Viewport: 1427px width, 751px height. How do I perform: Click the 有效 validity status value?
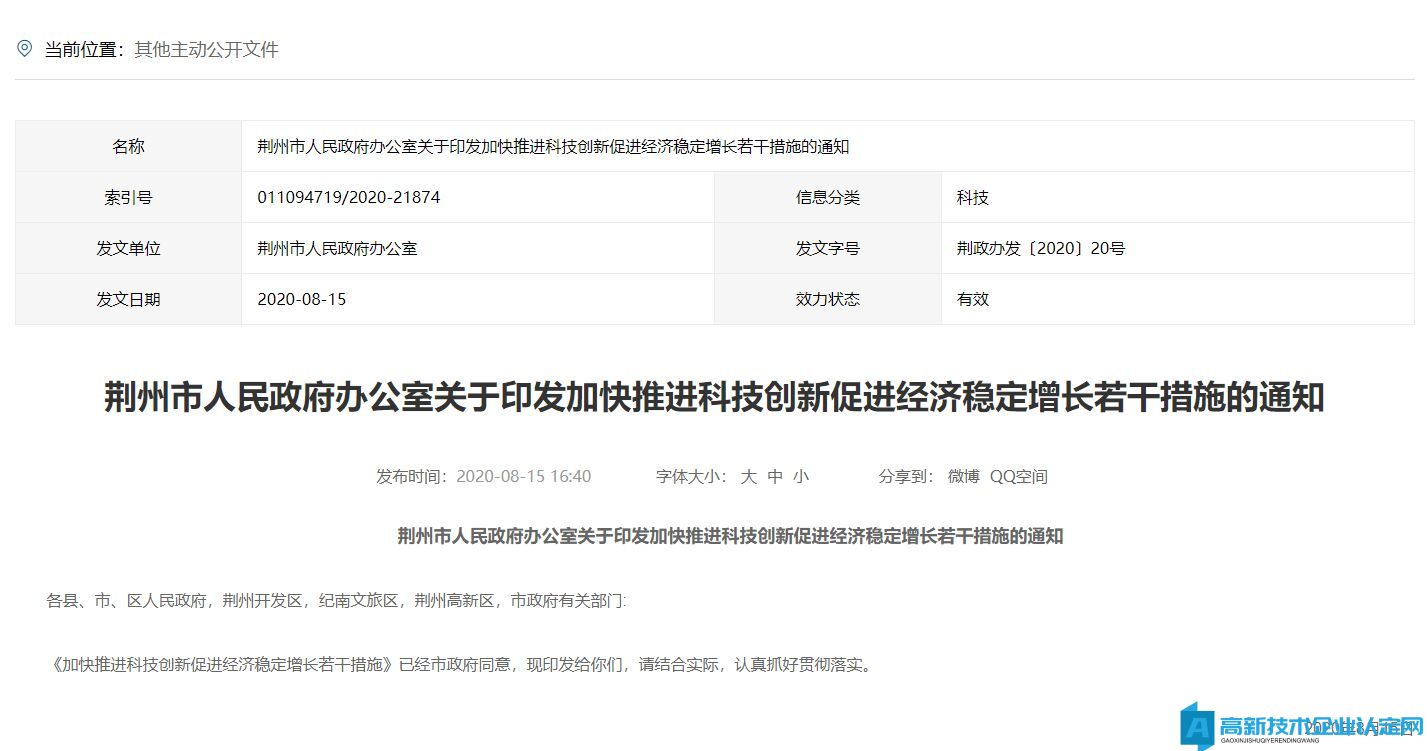tap(972, 299)
